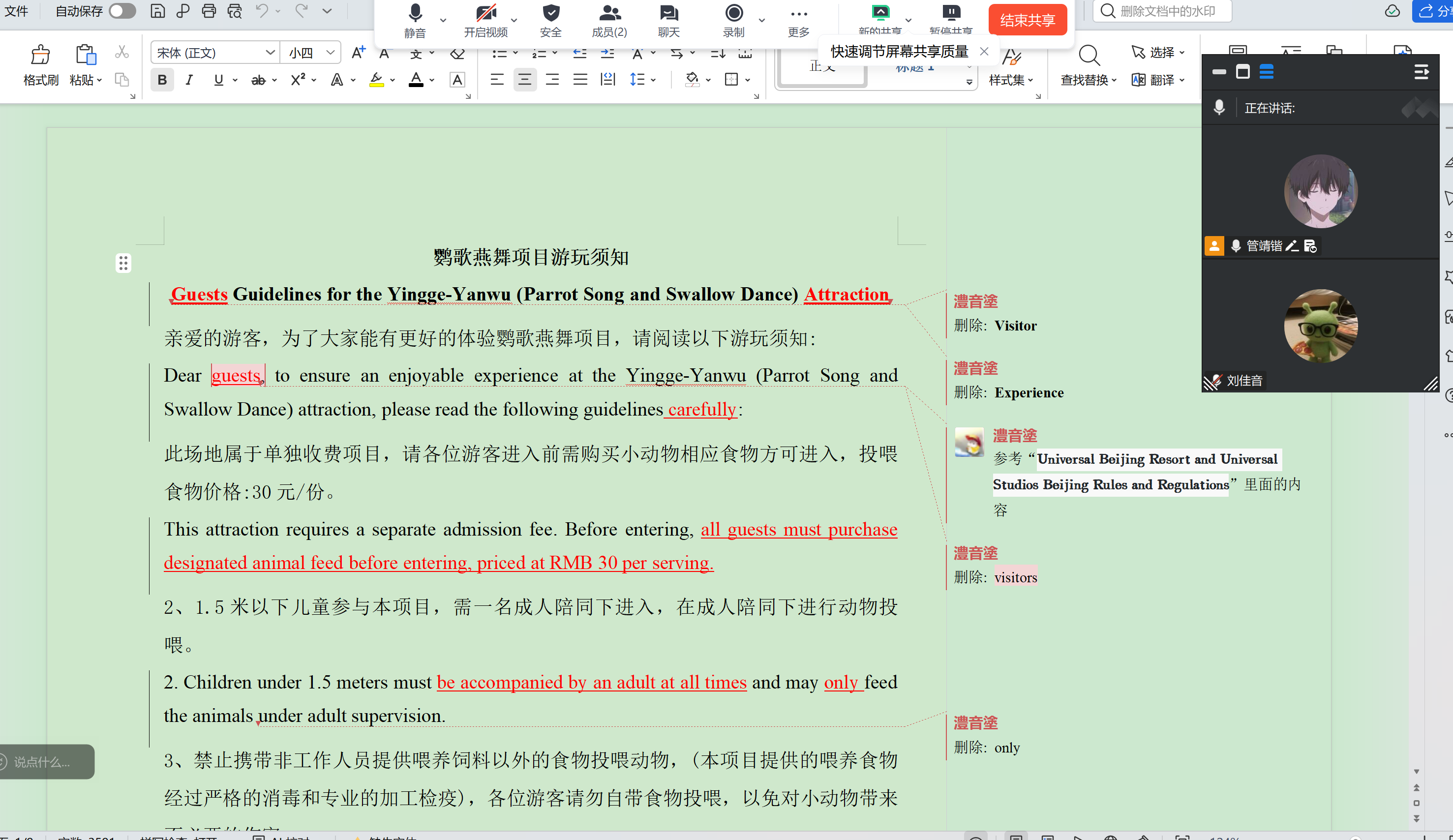Image resolution: width=1453 pixels, height=840 pixels.
Task: Open the File (文件) menu
Action: (x=16, y=11)
